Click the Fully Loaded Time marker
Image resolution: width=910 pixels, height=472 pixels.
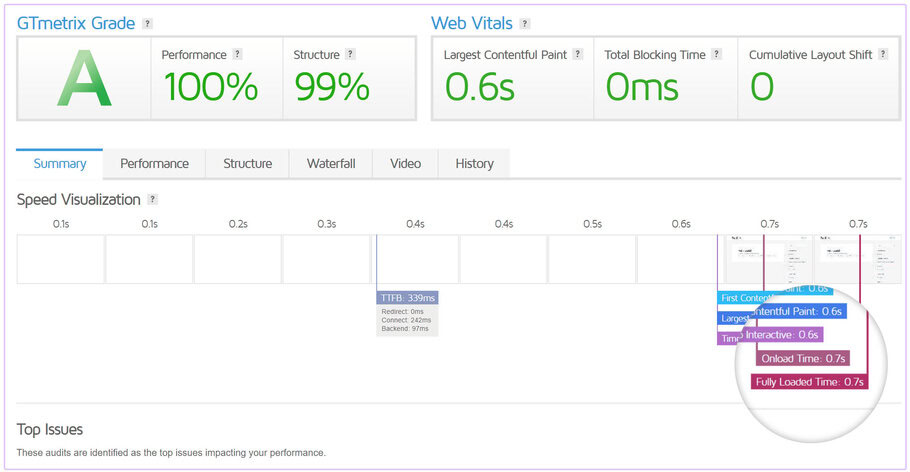click(x=810, y=381)
